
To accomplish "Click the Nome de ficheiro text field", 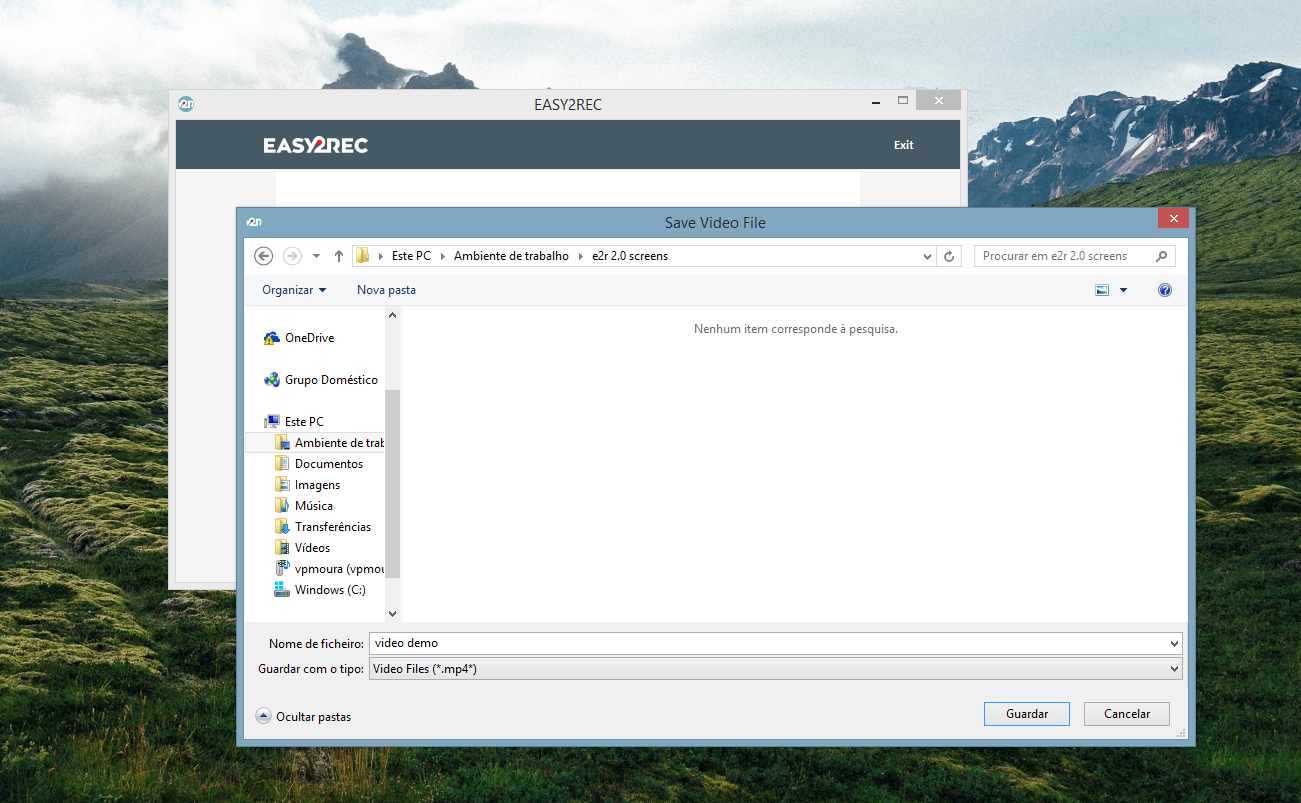I will 768,643.
